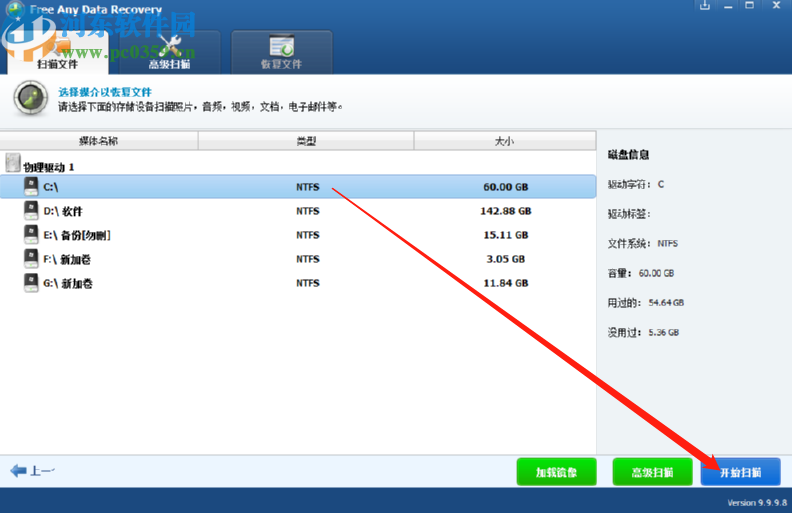Image resolution: width=792 pixels, height=513 pixels.
Task: Select the F:\ 新加卷 drive
Action: (298, 260)
